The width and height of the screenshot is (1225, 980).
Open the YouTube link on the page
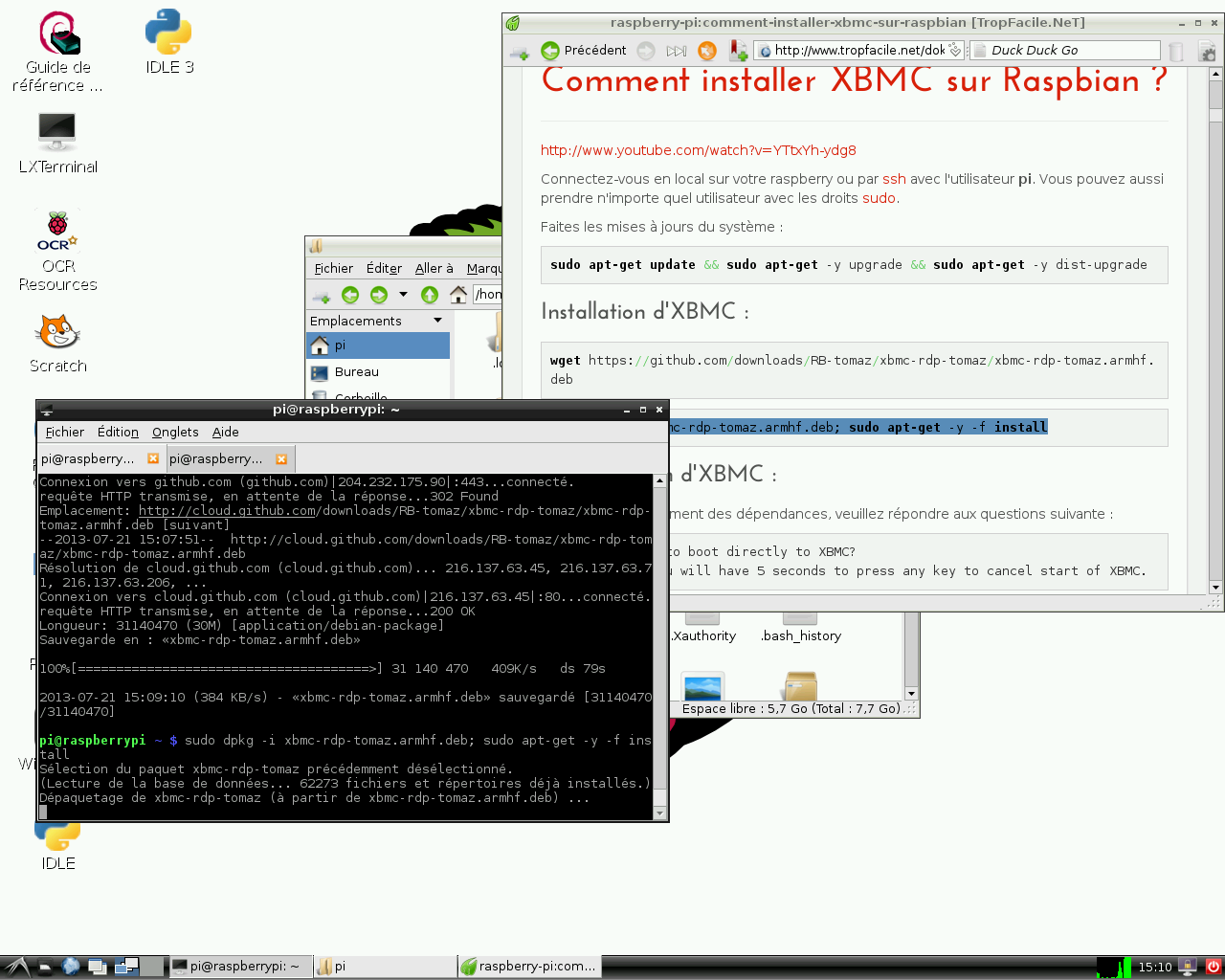click(699, 150)
